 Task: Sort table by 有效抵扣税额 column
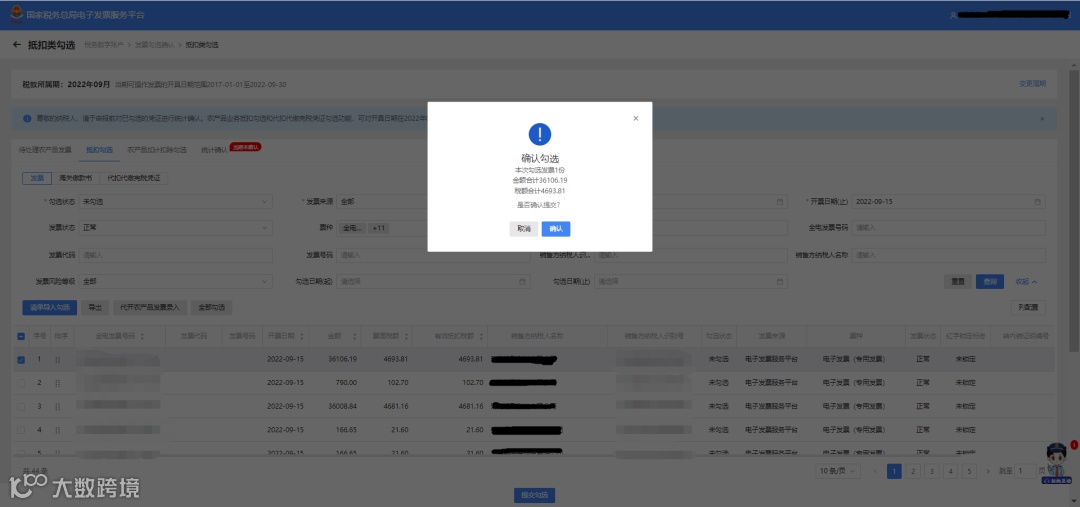coord(479,336)
